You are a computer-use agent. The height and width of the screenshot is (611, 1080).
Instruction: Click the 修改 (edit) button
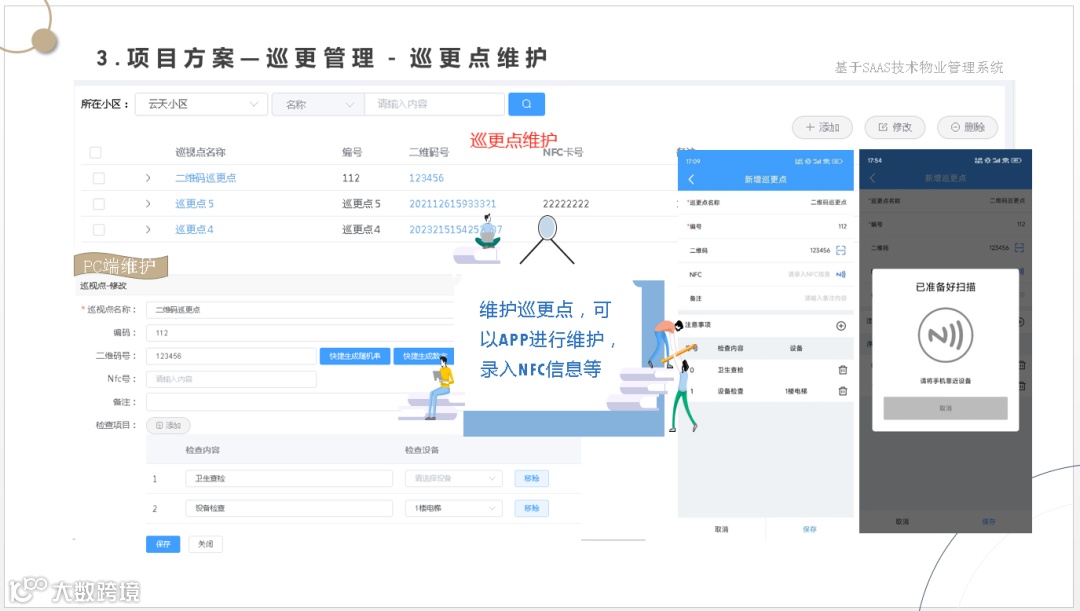(x=895, y=127)
